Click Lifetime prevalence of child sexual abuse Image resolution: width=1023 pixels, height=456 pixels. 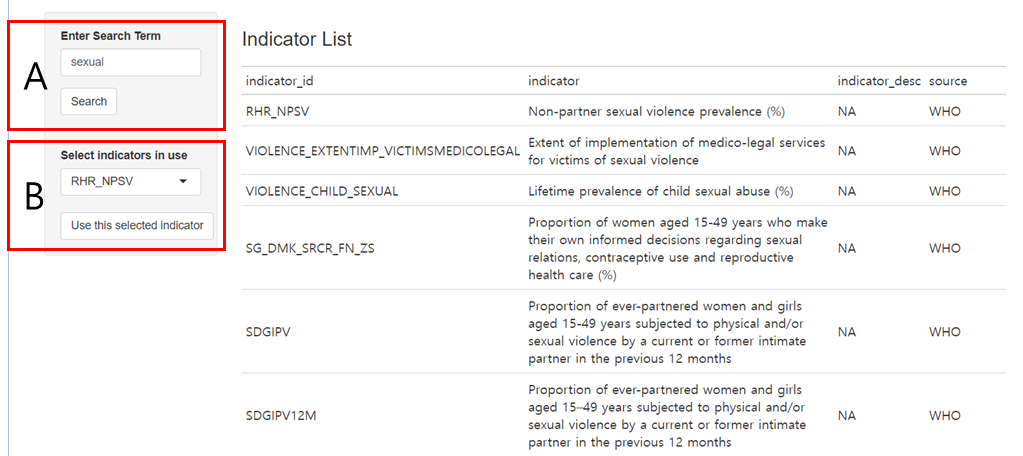[x=660, y=191]
